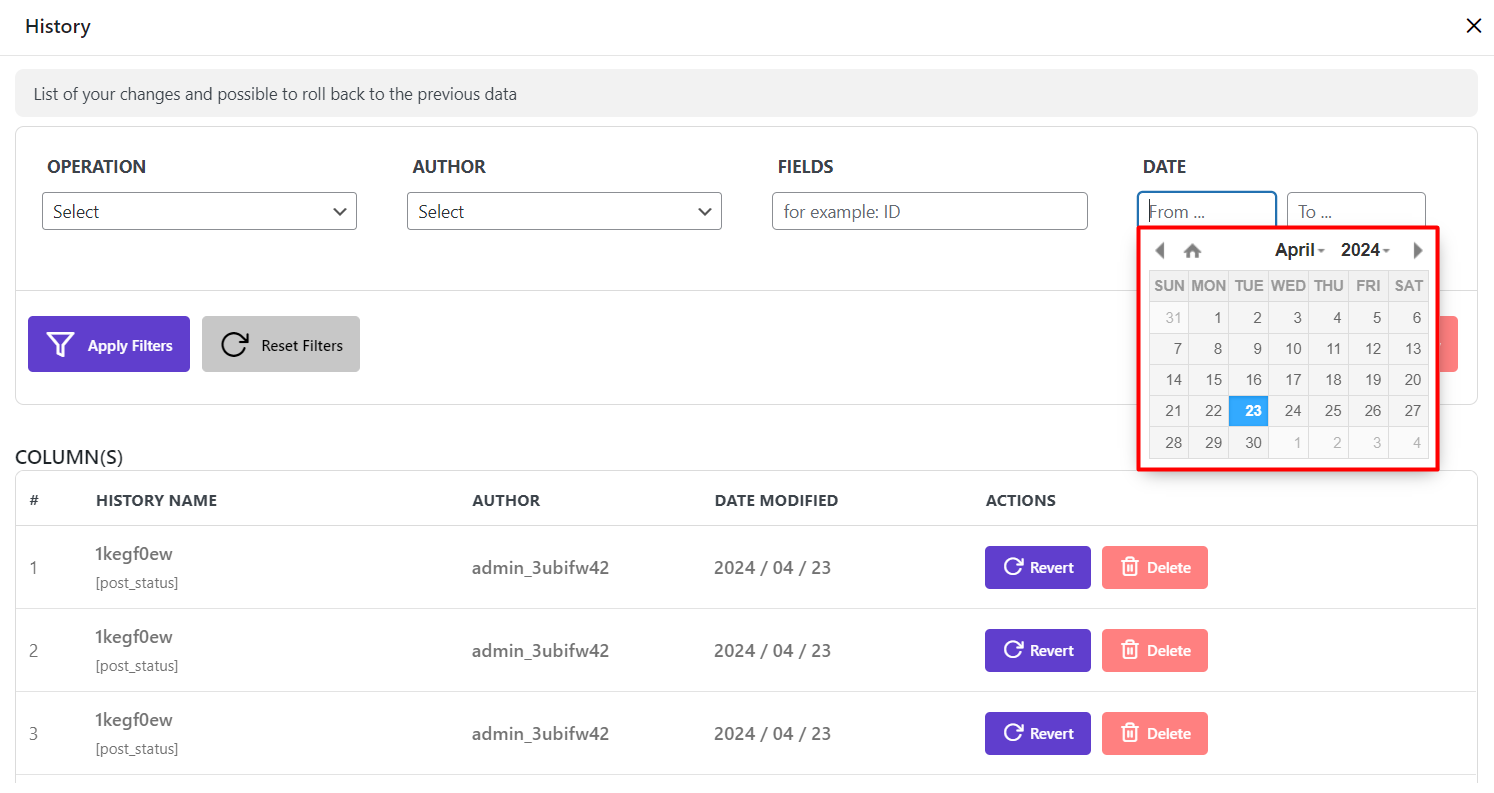
Task: Delete the third history entry
Action: tap(1154, 733)
